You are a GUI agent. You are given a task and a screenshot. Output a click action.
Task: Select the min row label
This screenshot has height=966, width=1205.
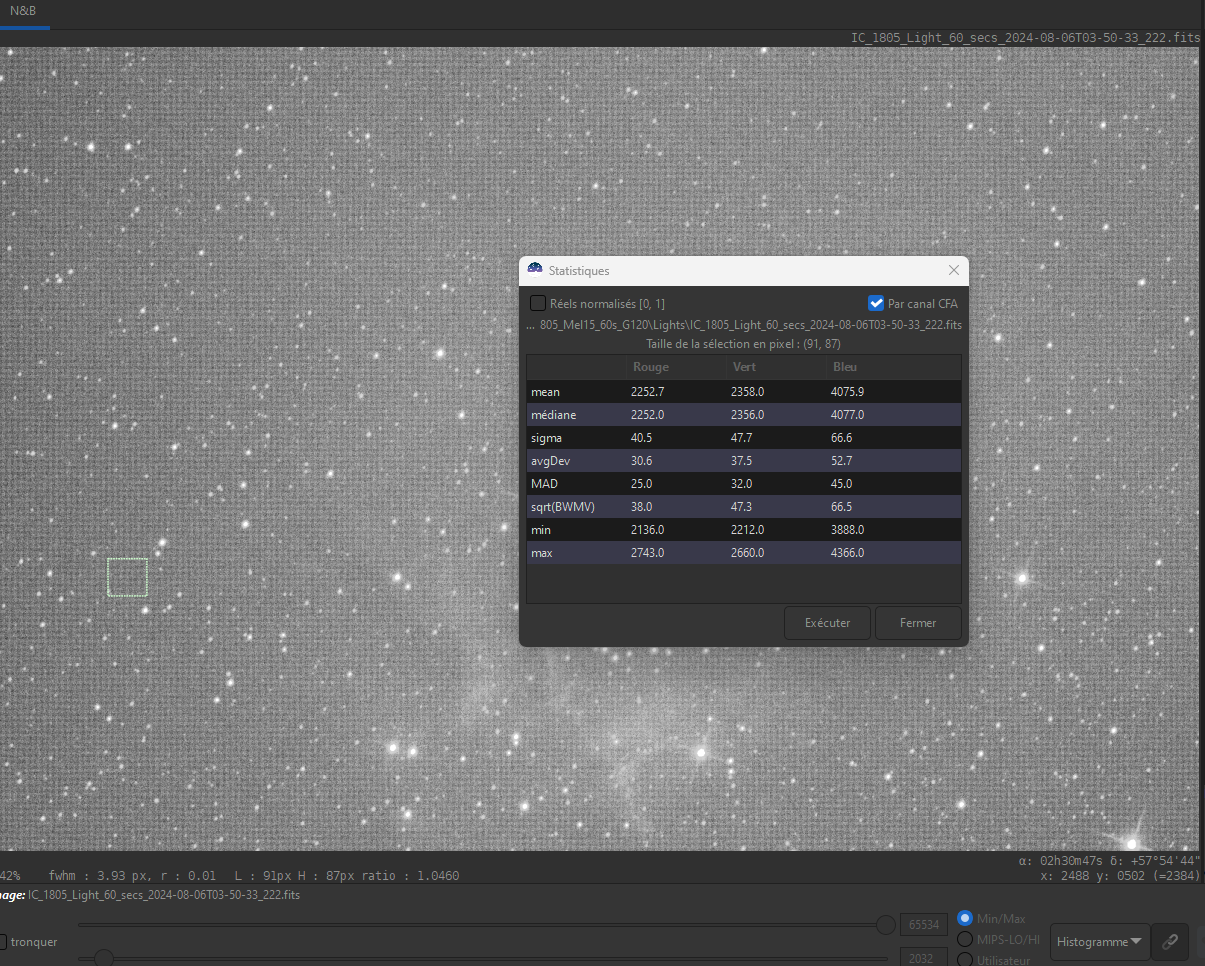(x=541, y=530)
